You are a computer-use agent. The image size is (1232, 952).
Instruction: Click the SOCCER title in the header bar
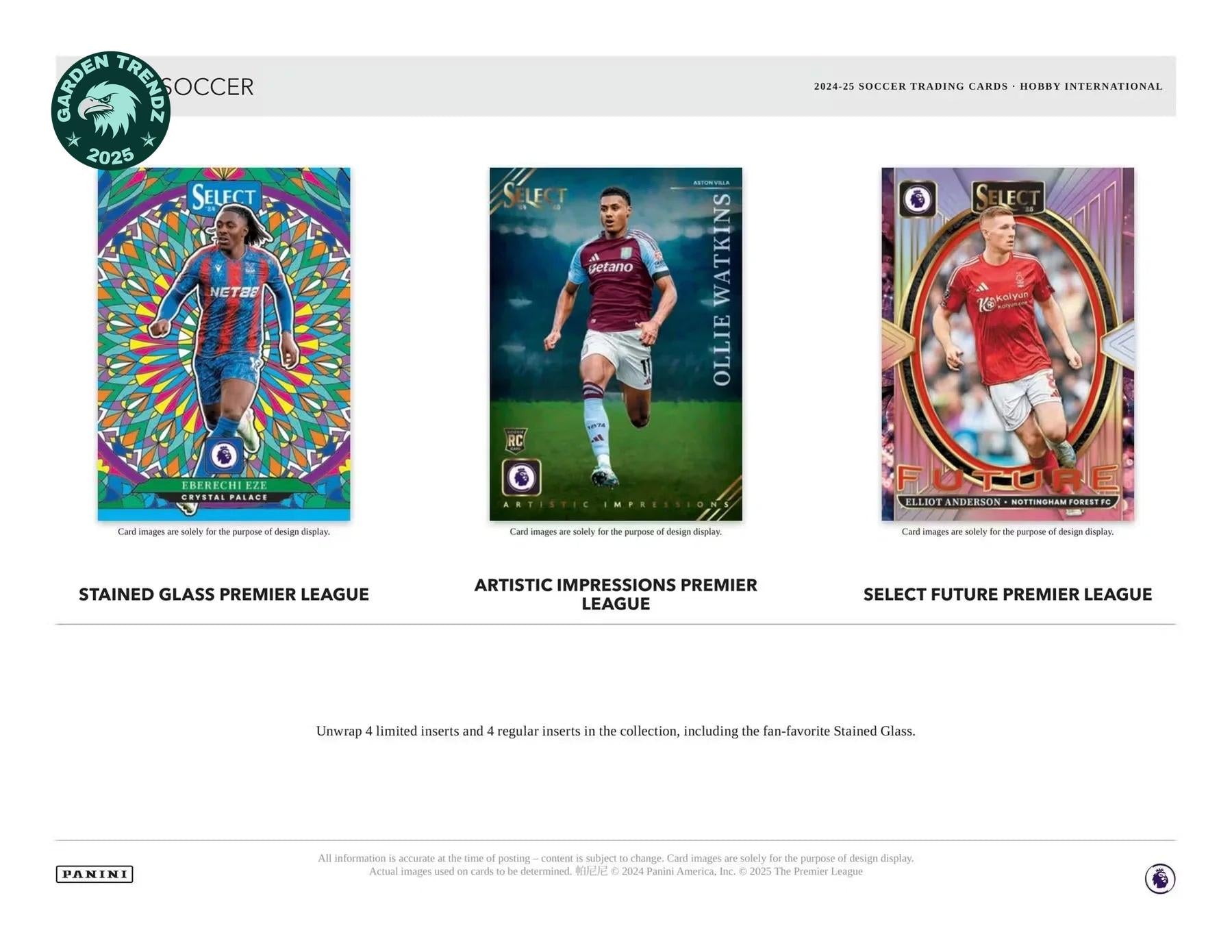208,87
